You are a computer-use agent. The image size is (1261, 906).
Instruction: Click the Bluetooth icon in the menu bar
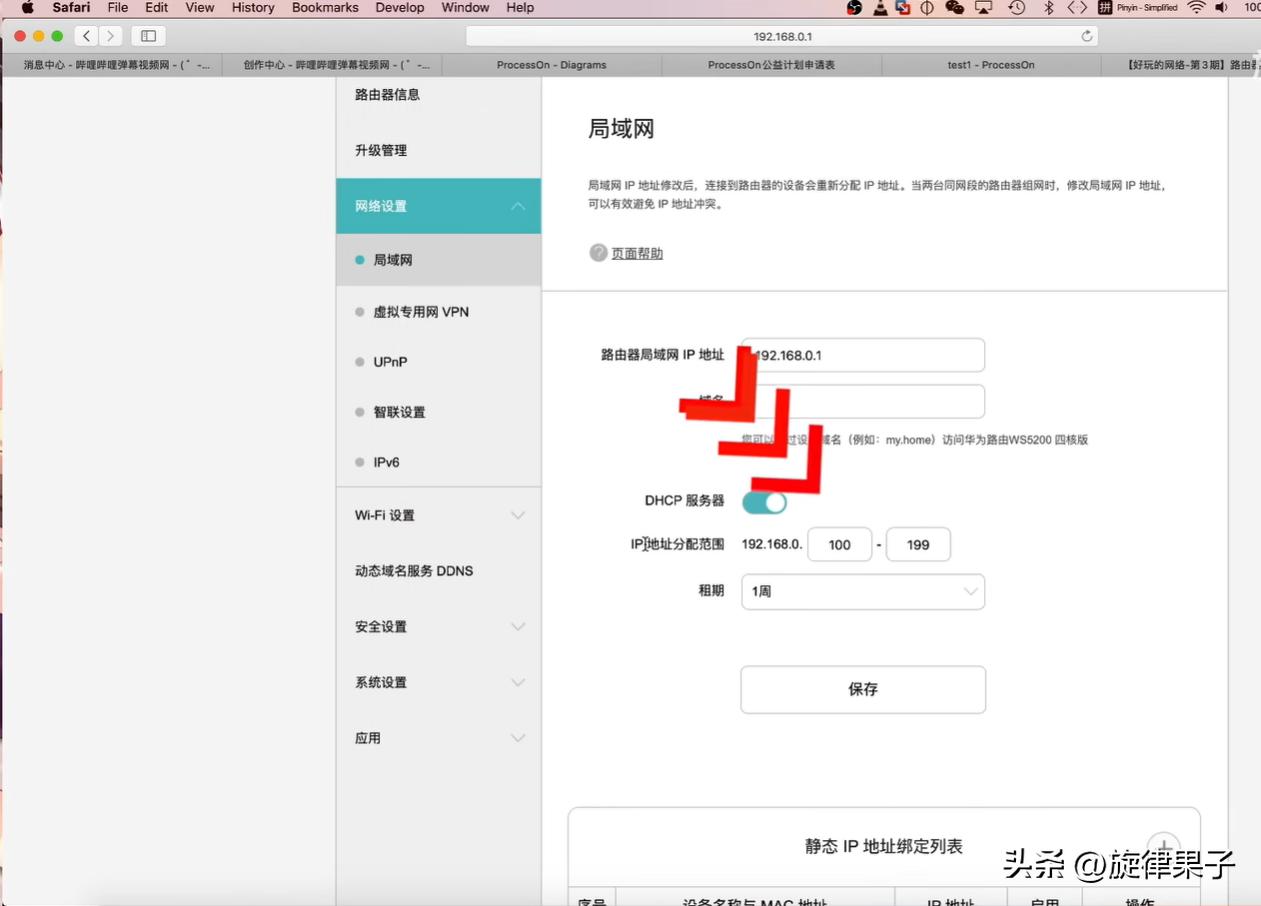point(1051,7)
